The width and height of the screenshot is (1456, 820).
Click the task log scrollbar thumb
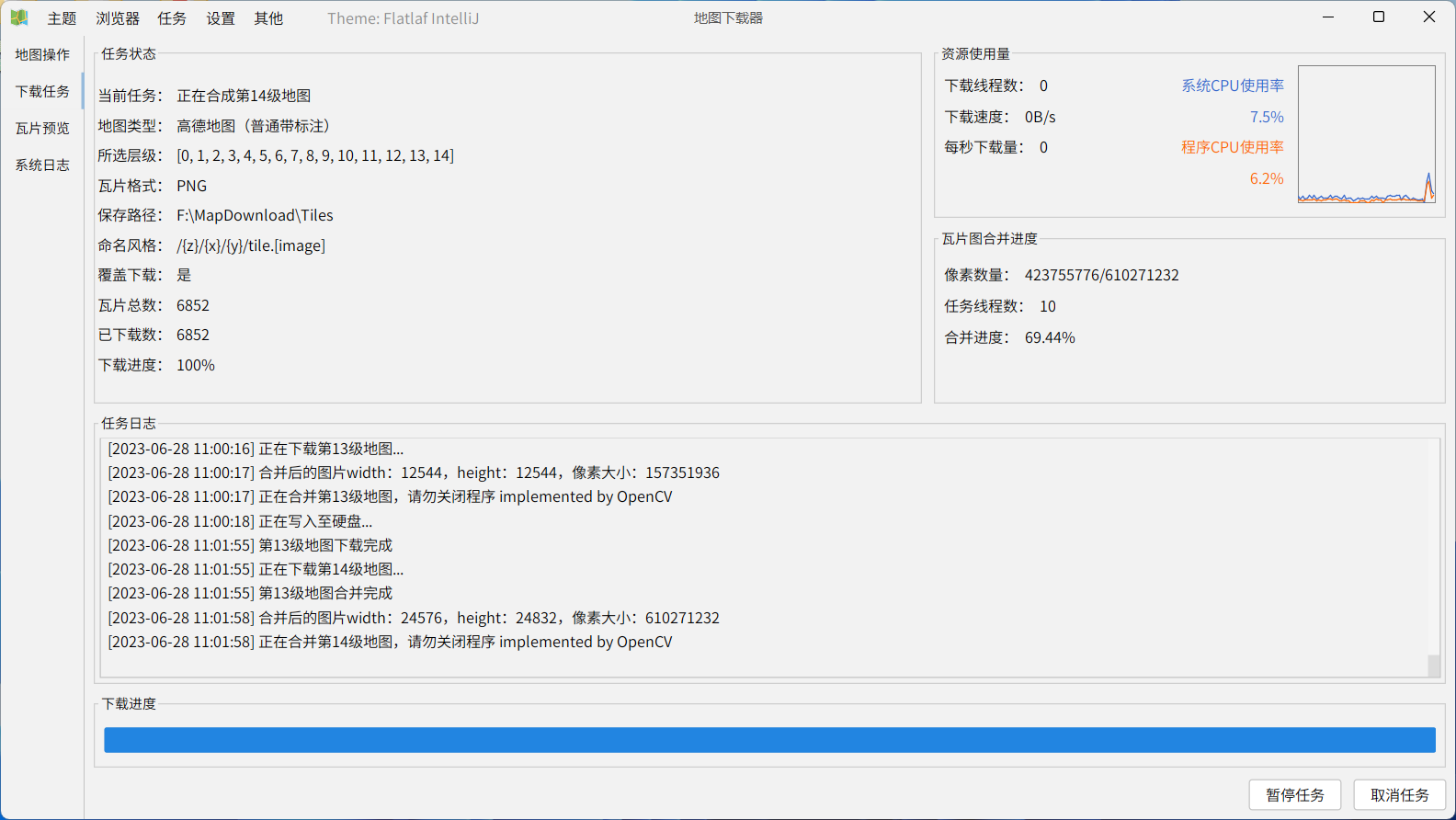[x=1434, y=666]
